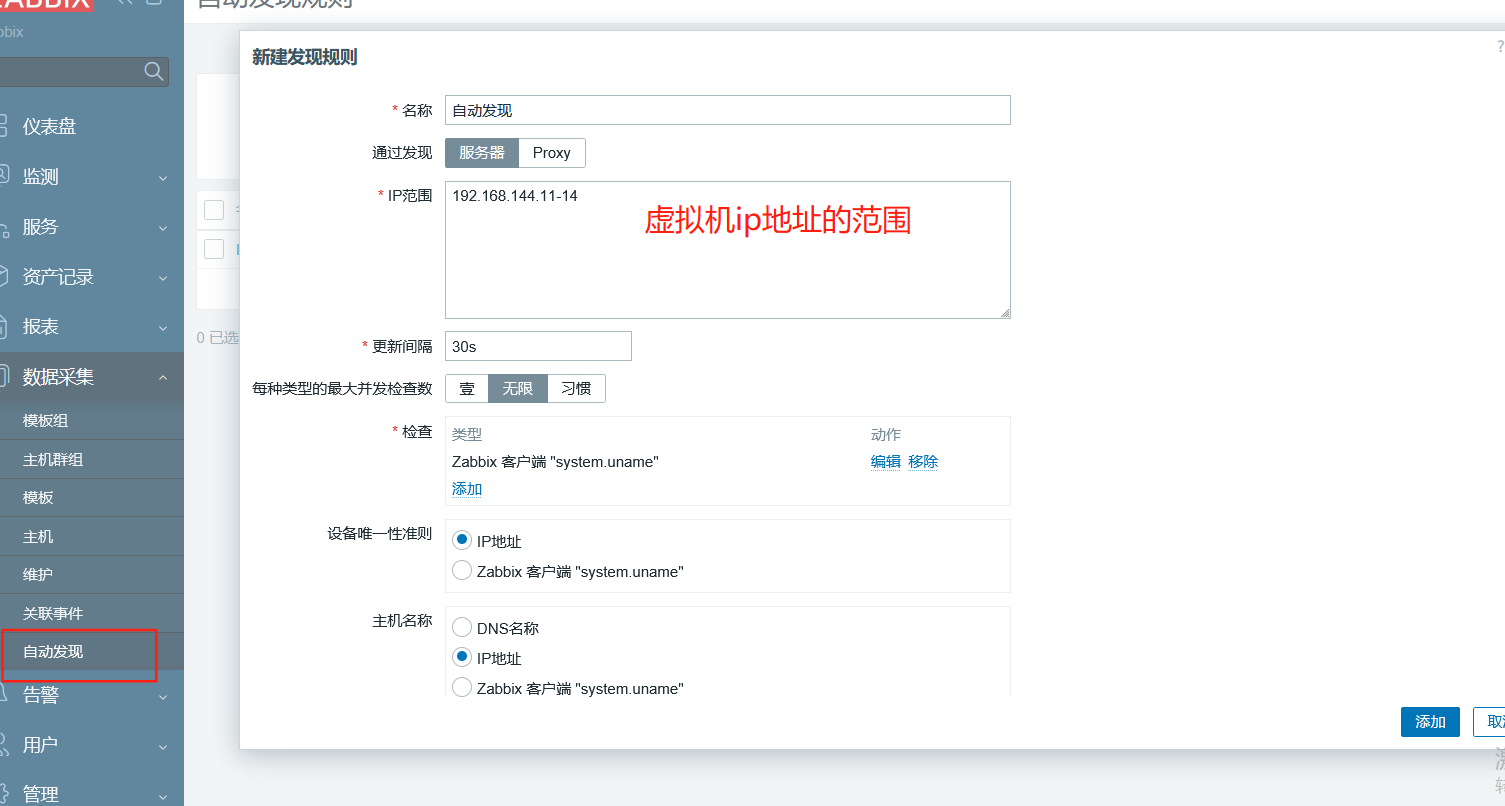1505x806 pixels.
Task: Open the 用户 sidebar menu
Action: pos(41,745)
